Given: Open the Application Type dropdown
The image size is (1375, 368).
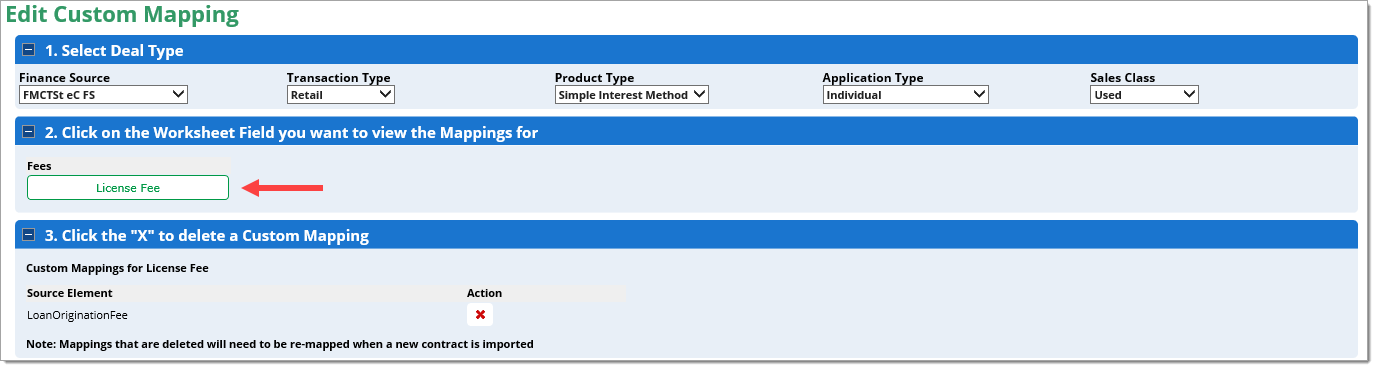Looking at the screenshot, I should coord(906,95).
